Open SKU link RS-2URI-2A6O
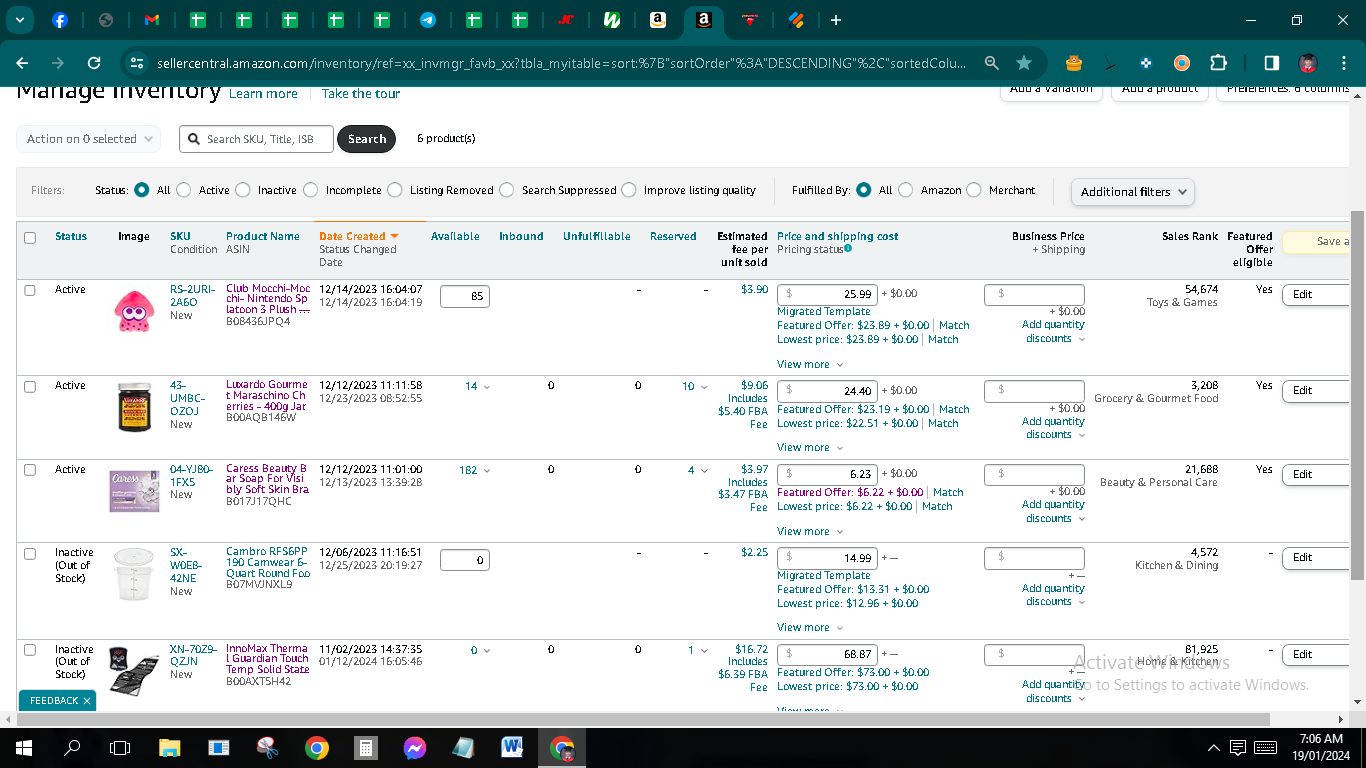This screenshot has height=768, width=1366. pos(192,295)
